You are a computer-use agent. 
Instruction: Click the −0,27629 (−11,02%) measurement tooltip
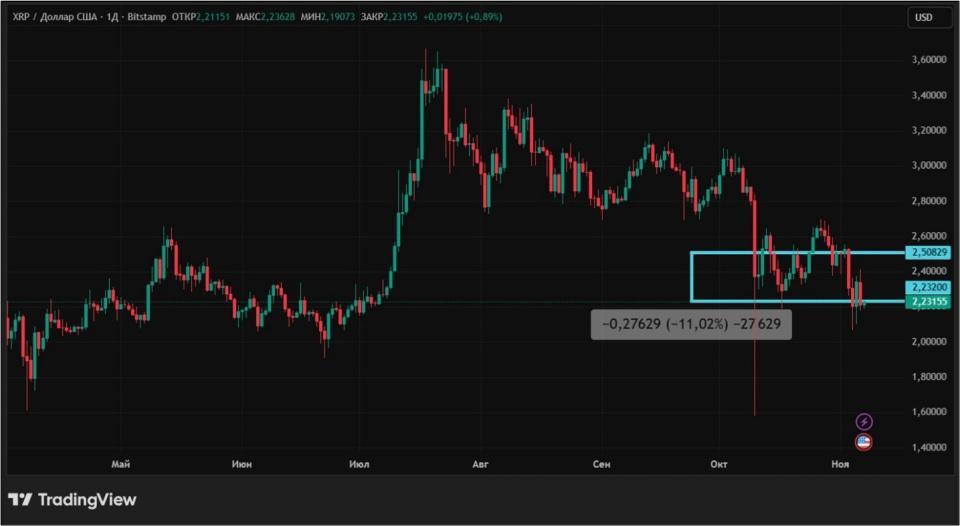691,324
